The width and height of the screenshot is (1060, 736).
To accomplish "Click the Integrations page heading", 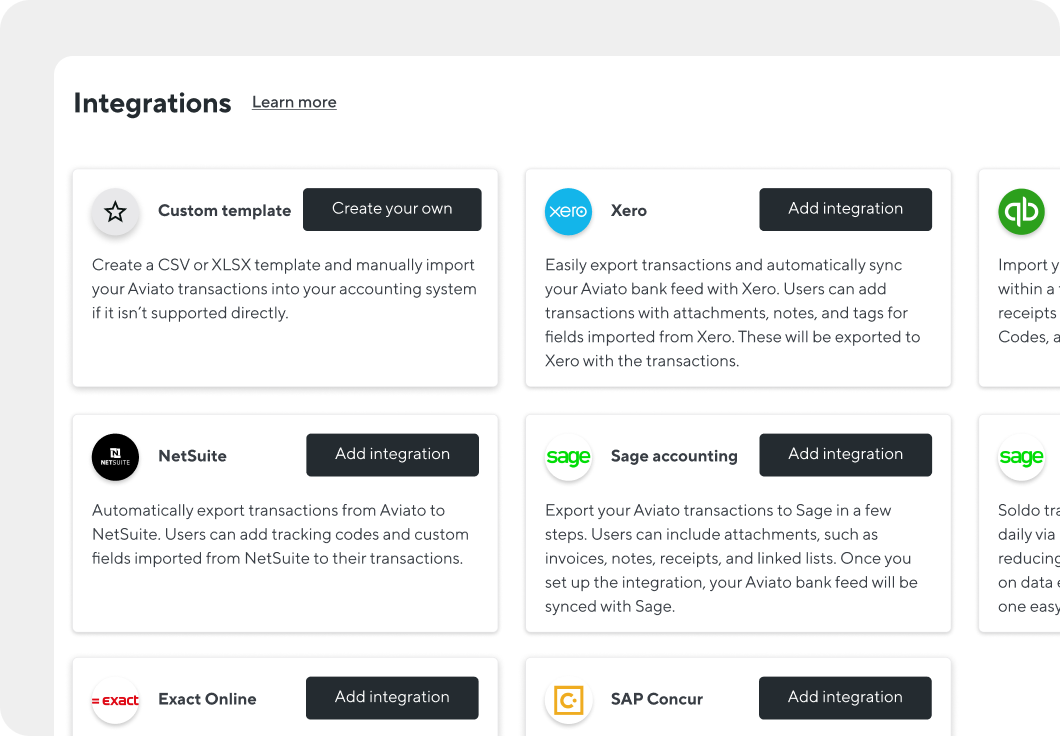I will click(x=152, y=103).
